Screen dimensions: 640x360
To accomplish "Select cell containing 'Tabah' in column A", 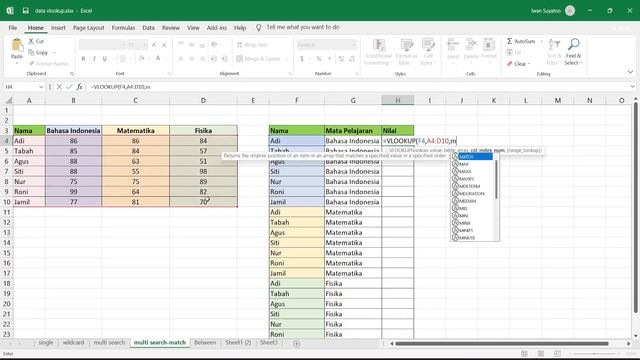I will 29,151.
